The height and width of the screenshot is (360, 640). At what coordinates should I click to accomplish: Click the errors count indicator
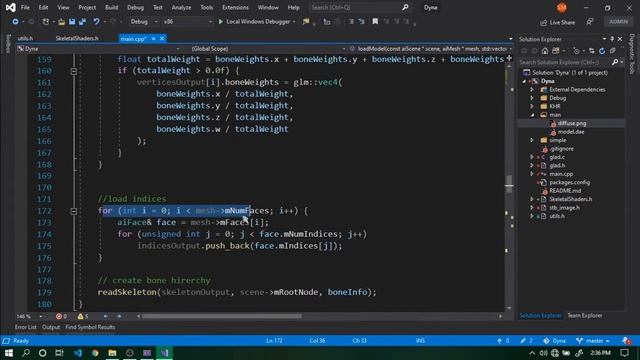(61, 316)
